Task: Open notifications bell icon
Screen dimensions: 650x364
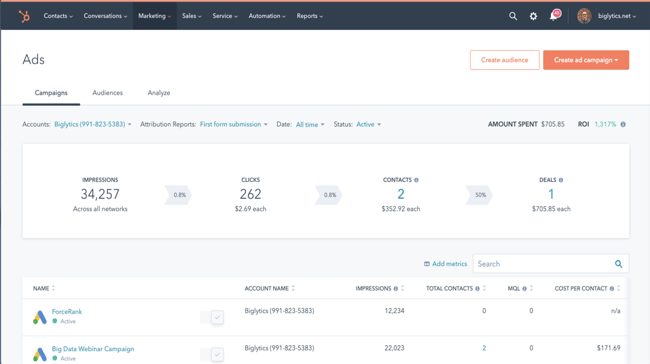Action: coord(553,16)
